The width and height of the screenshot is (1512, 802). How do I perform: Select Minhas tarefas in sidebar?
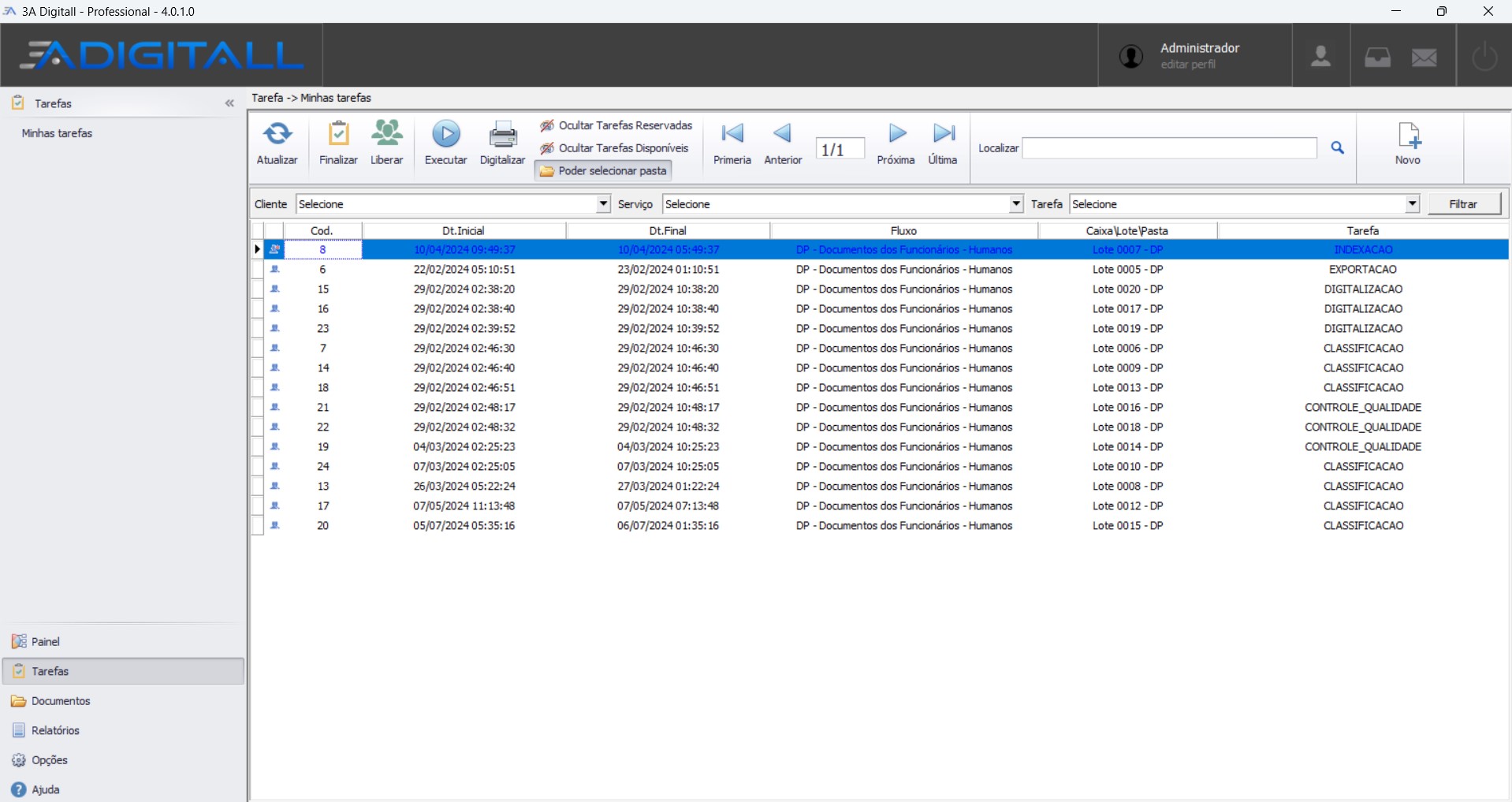[x=58, y=133]
